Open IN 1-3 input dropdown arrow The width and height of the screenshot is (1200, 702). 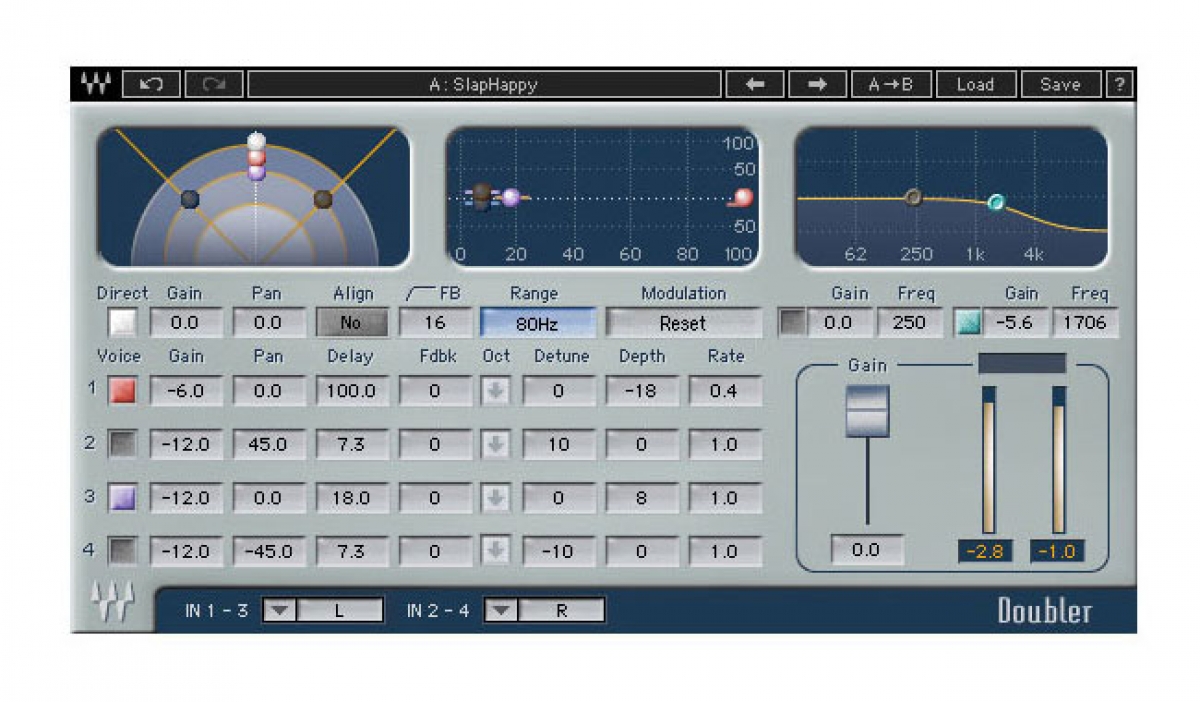[x=280, y=610]
